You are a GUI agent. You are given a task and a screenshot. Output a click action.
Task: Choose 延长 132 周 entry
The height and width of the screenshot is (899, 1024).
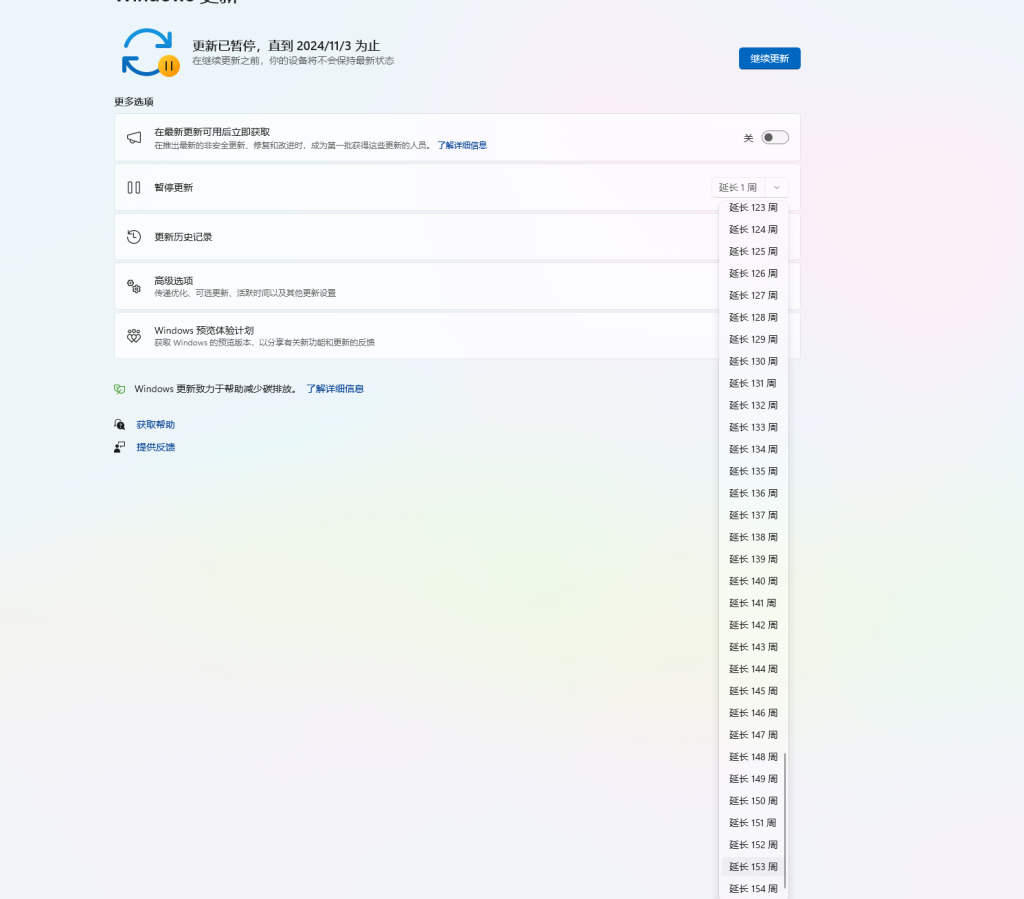pyautogui.click(x=753, y=405)
